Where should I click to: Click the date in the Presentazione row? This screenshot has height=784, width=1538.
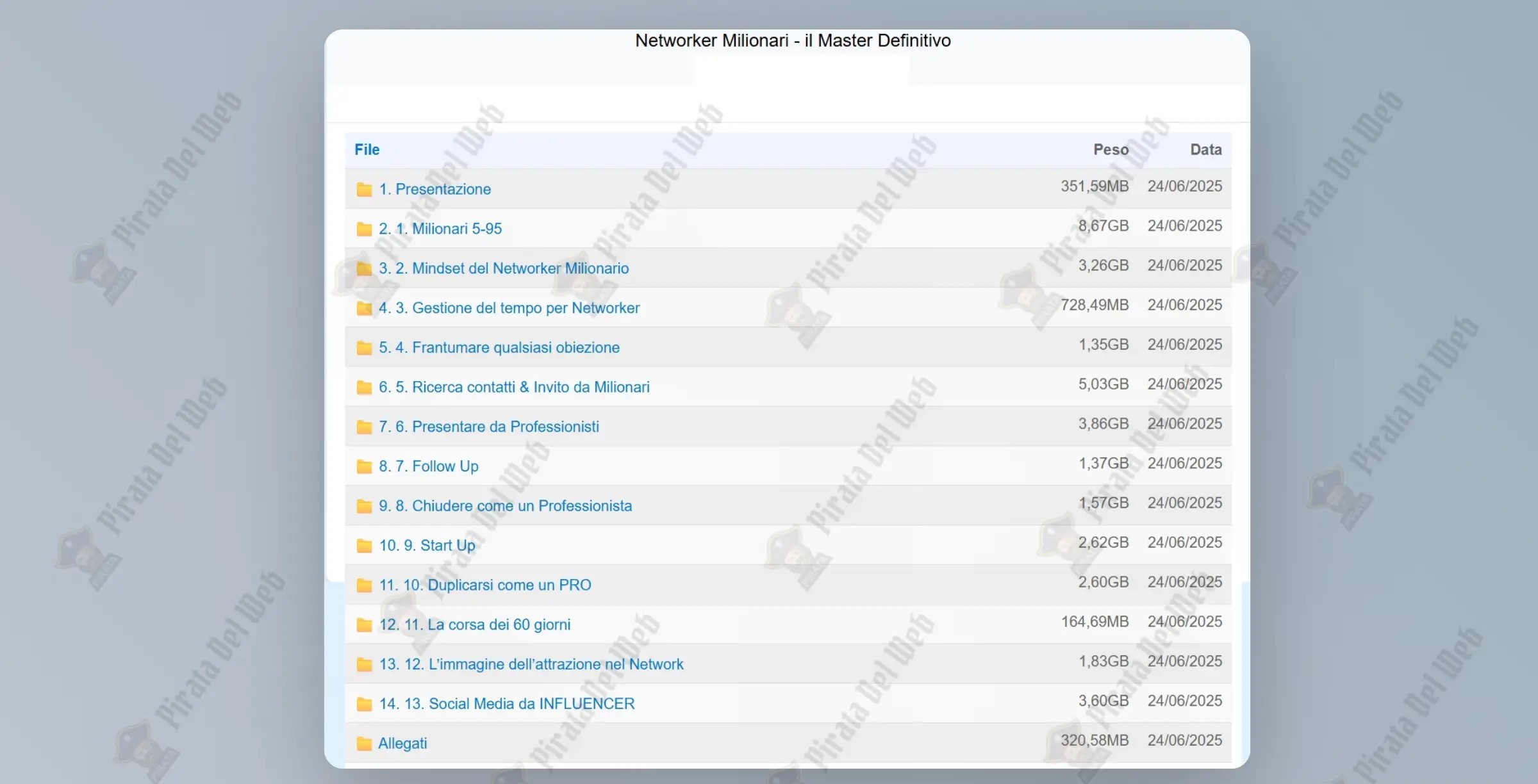[1185, 186]
